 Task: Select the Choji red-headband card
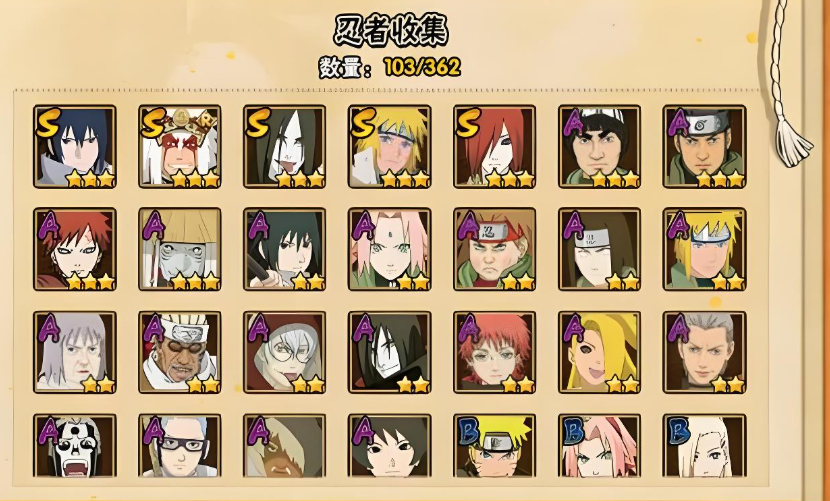pos(494,249)
